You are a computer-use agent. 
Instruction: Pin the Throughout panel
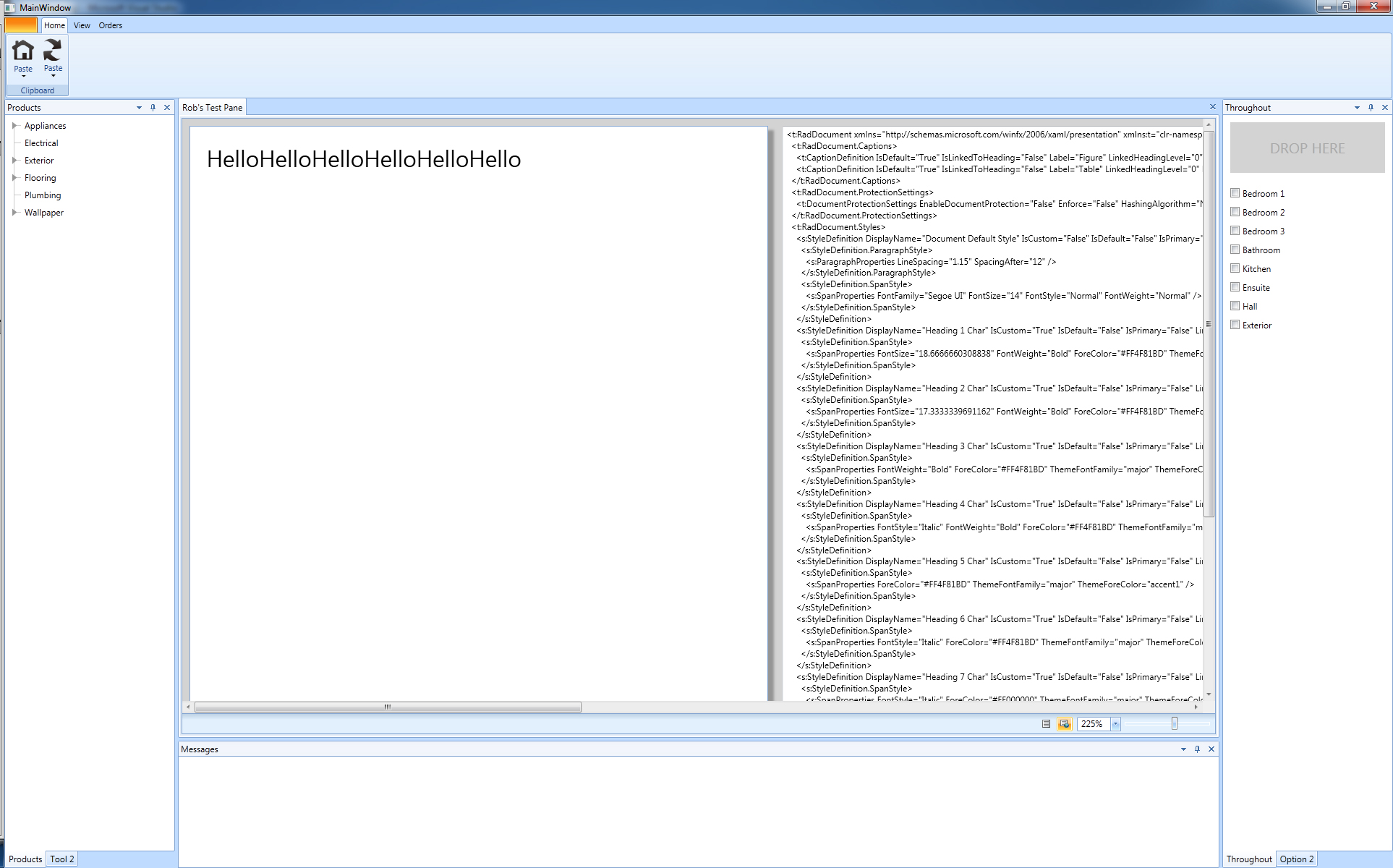click(1371, 108)
